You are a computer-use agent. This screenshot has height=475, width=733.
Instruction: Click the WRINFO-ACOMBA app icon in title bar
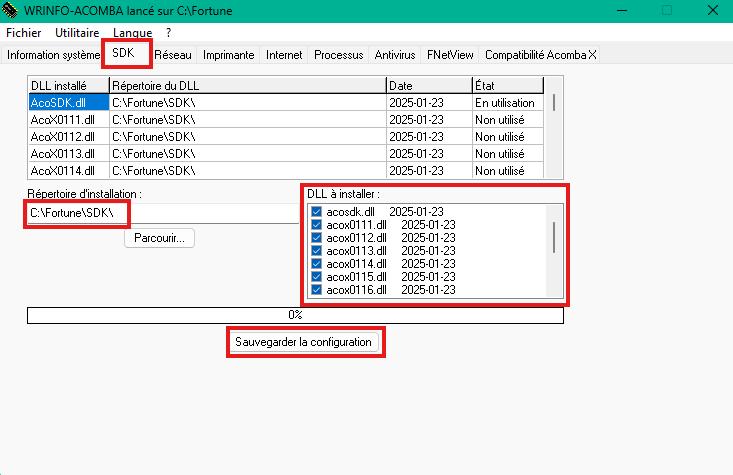(11, 10)
